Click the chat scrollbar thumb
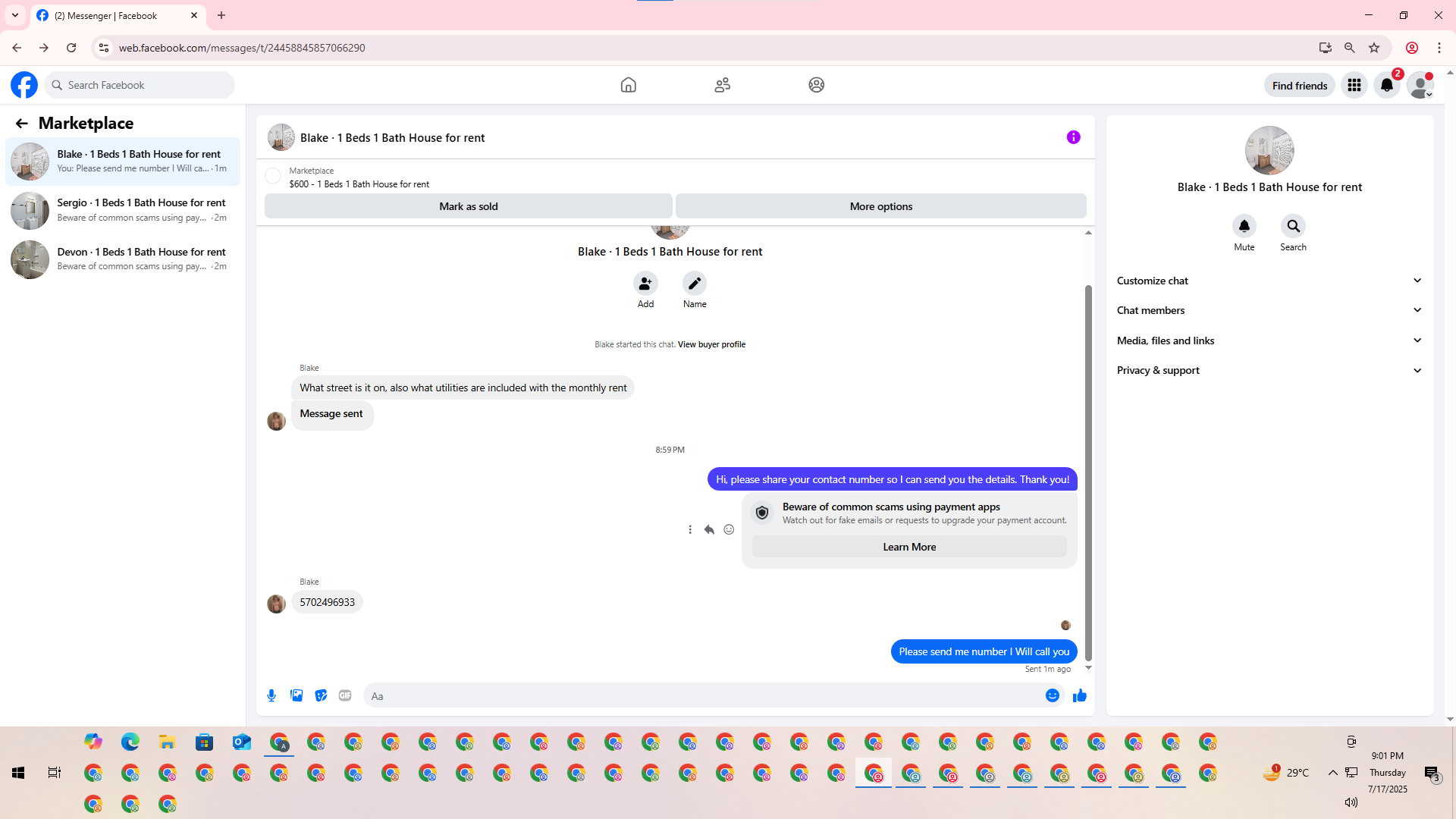 (1088, 472)
